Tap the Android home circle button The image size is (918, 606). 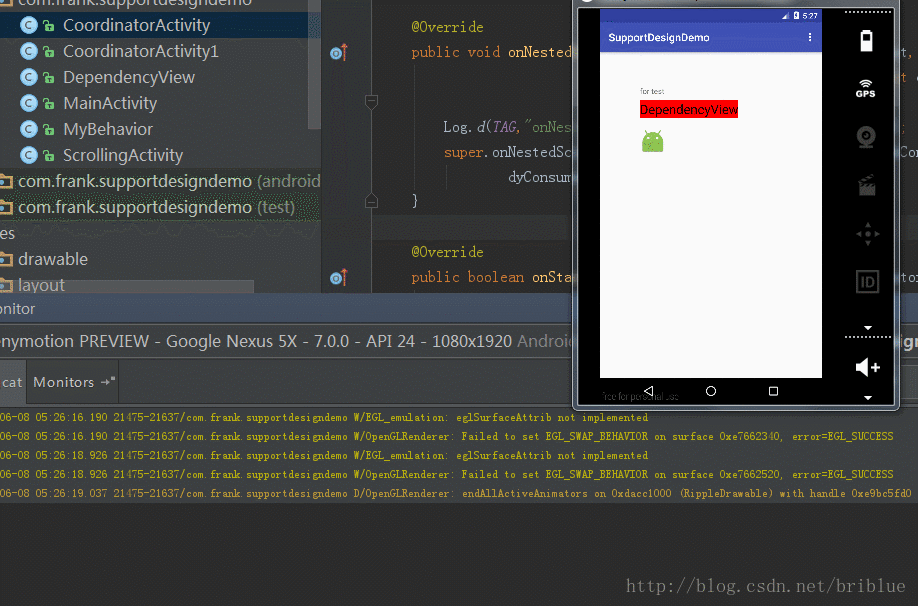pyautogui.click(x=711, y=391)
